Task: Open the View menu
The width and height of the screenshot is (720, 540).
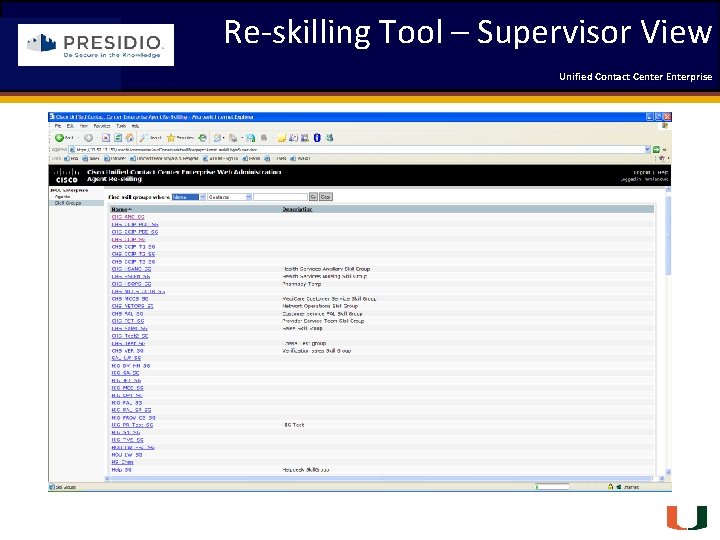Action: [84, 126]
